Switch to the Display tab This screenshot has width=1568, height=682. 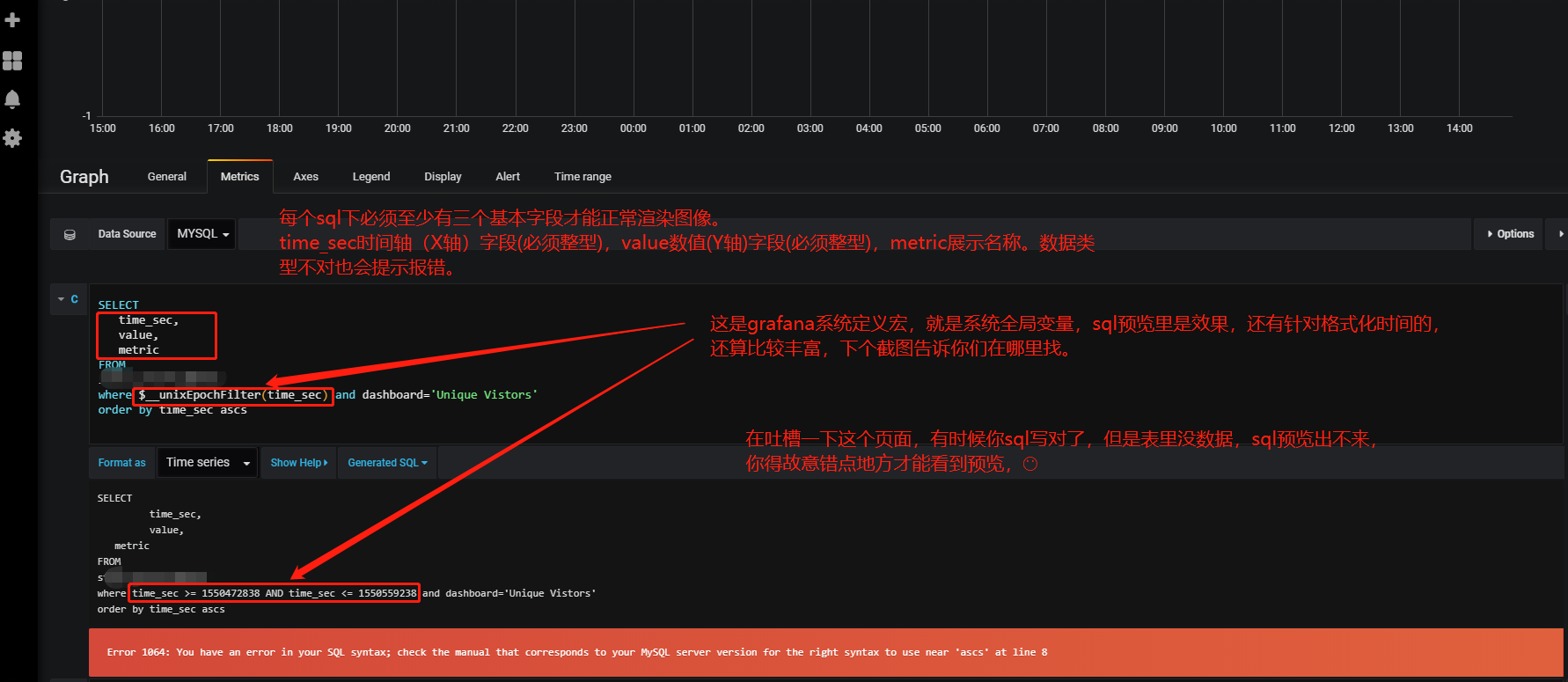click(x=443, y=177)
